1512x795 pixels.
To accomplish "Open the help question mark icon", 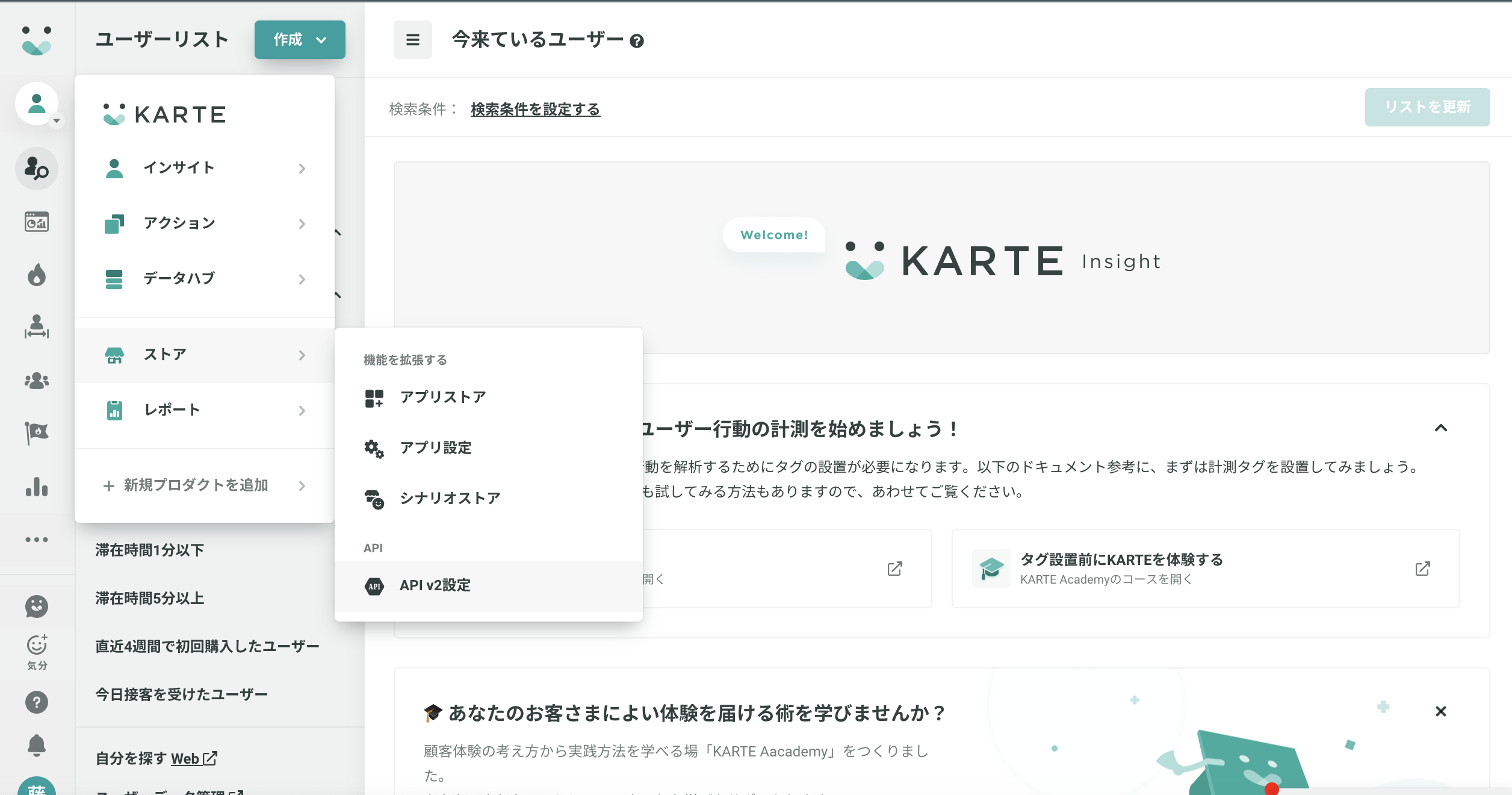I will [36, 702].
